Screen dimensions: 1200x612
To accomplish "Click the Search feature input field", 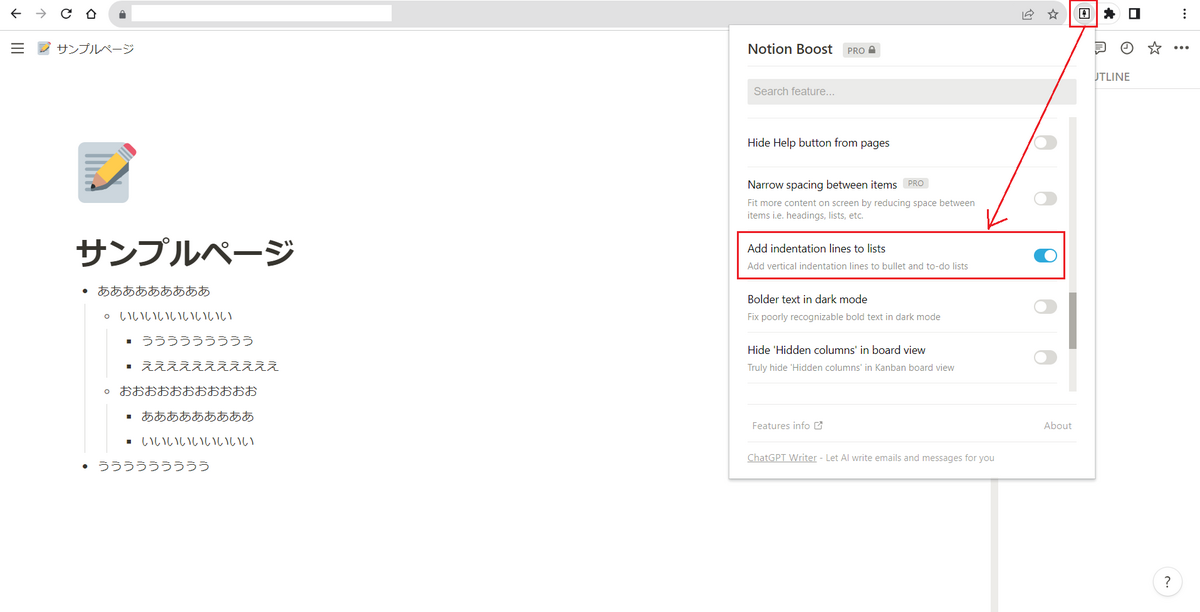I will pos(912,91).
